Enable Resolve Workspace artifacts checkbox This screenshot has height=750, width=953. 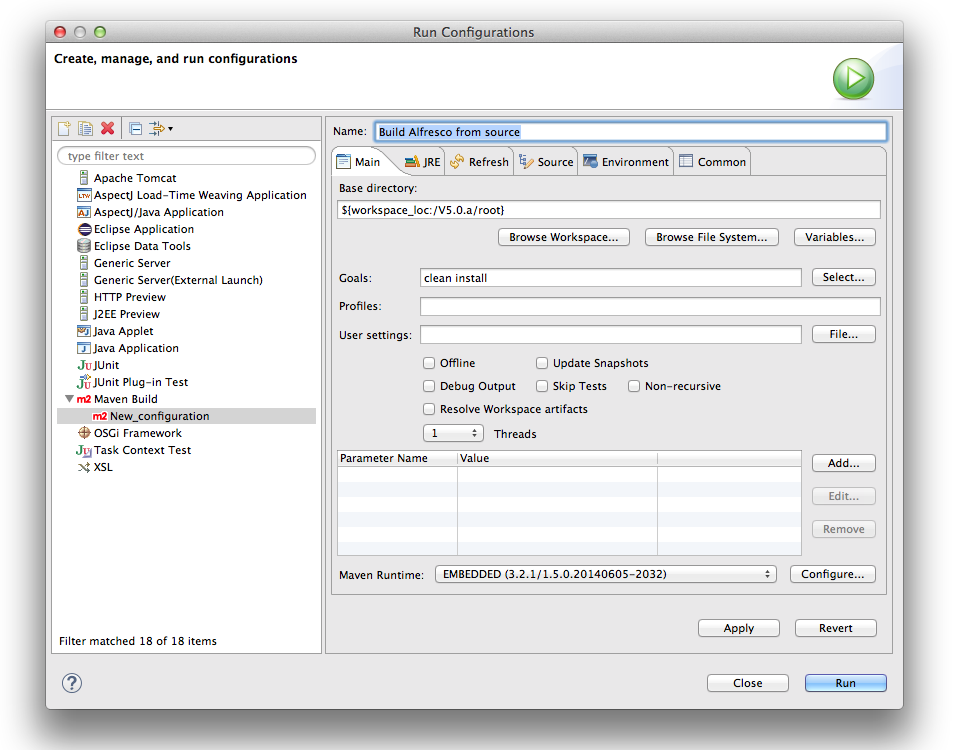click(x=429, y=410)
